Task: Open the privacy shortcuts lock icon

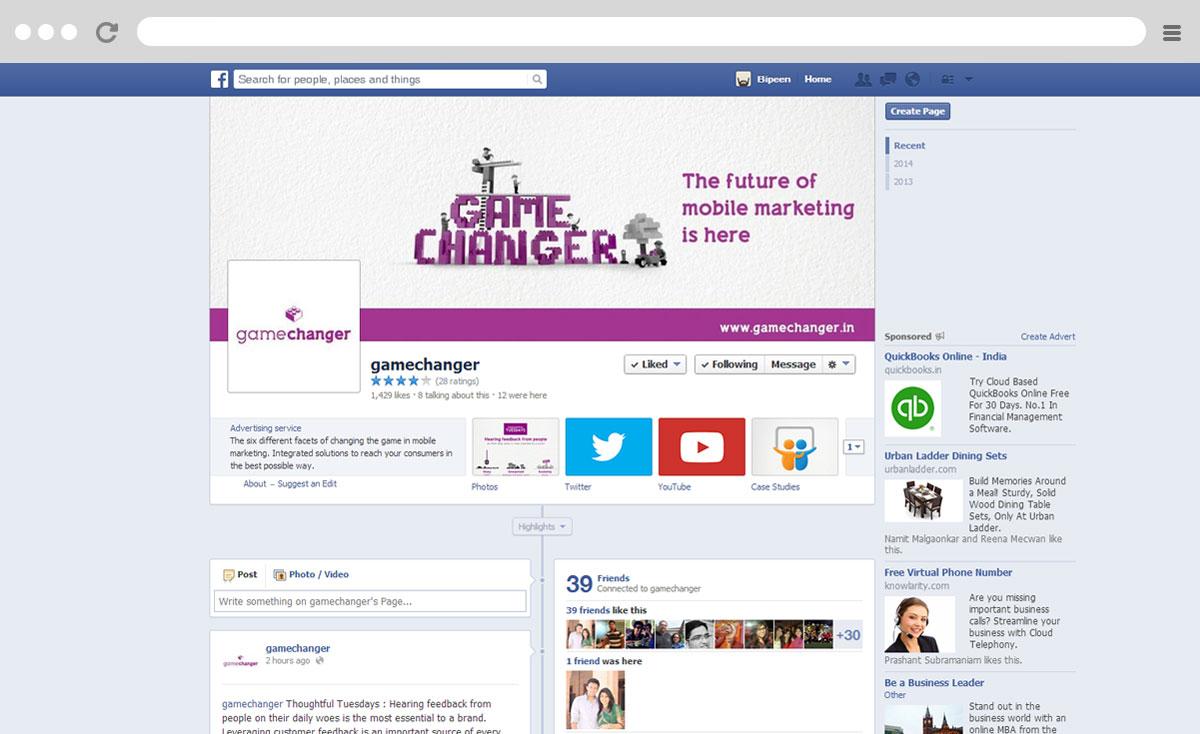Action: point(947,80)
